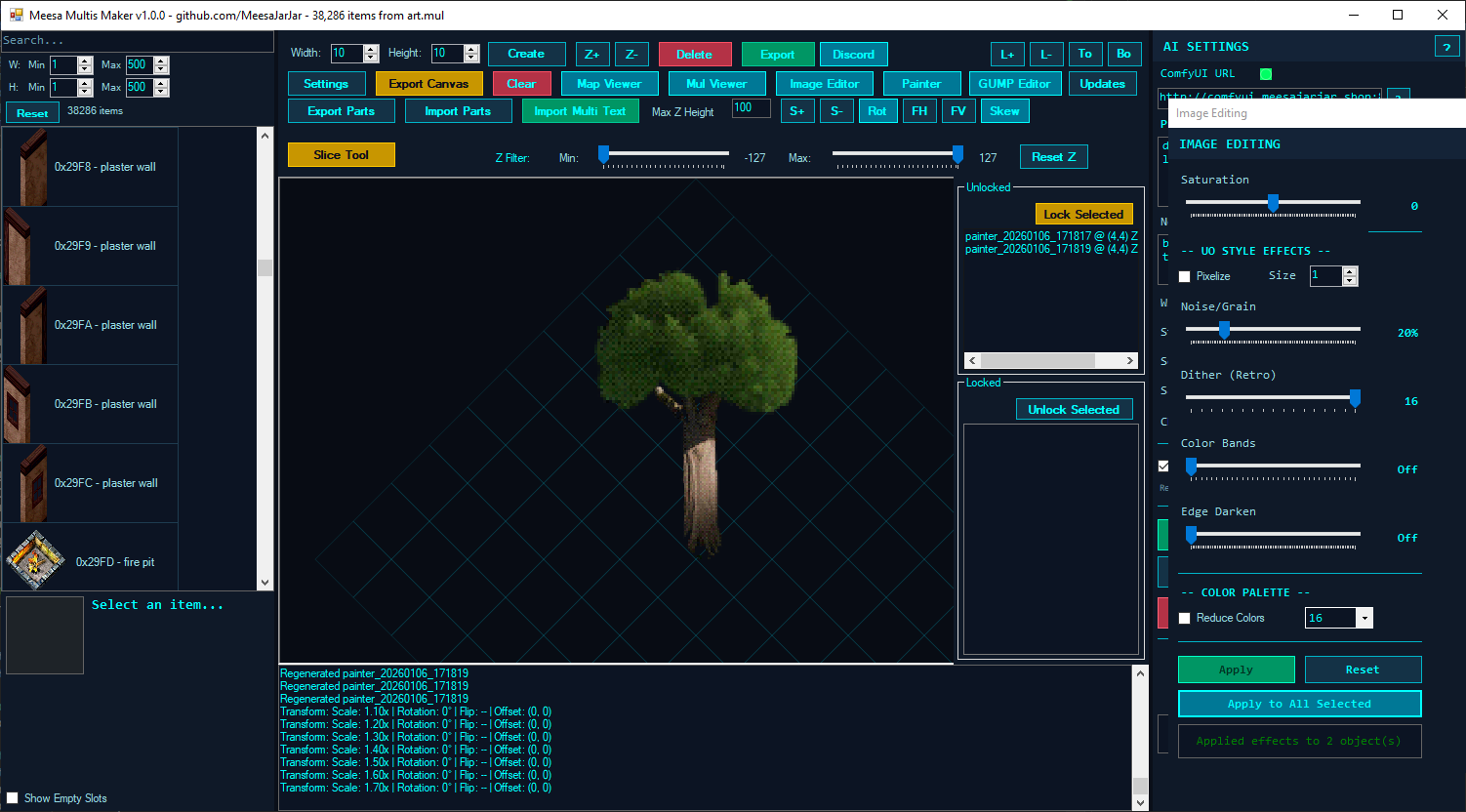
Task: Click the Dither (Retro) slider handle
Action: pos(1355,398)
